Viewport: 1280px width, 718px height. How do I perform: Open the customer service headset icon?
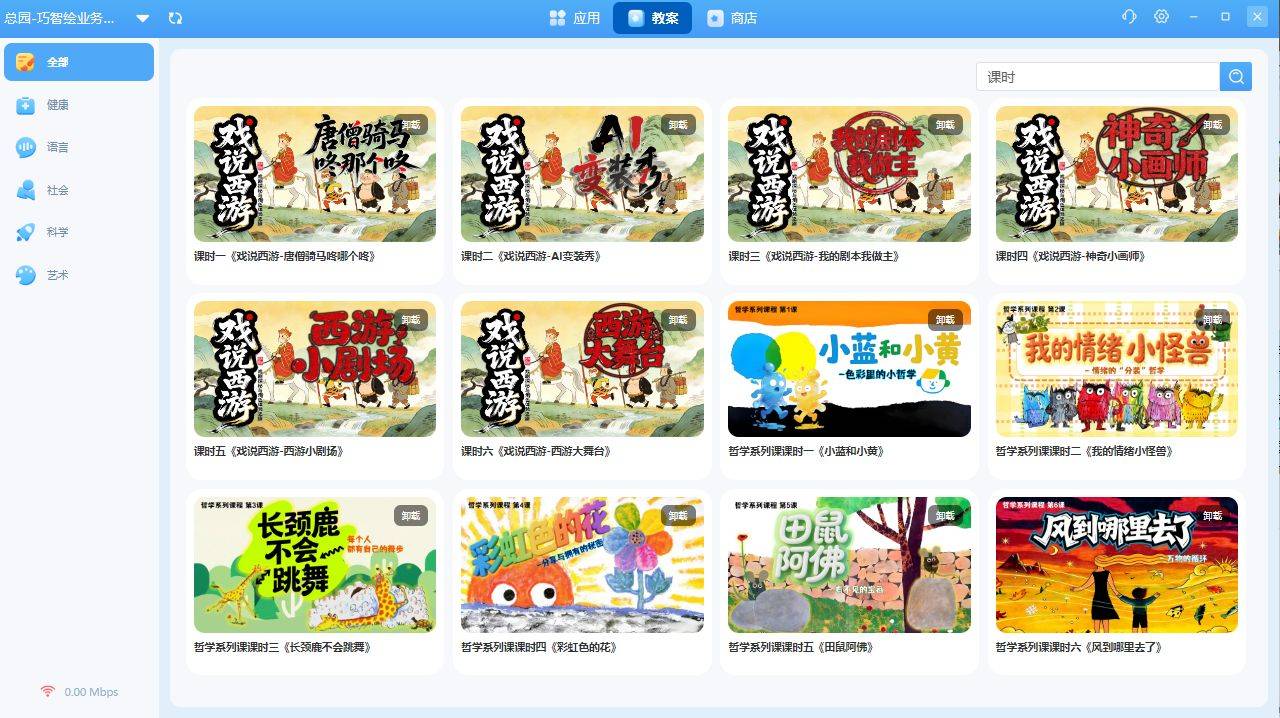[x=1129, y=17]
